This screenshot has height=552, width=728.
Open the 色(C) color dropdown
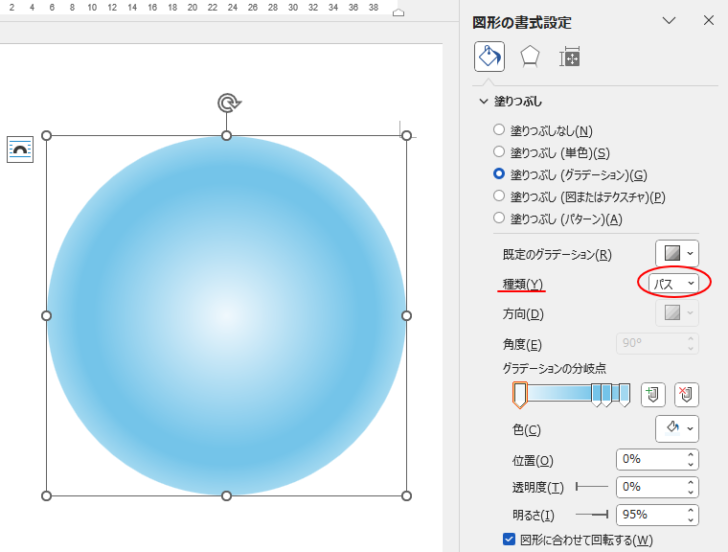pos(677,429)
